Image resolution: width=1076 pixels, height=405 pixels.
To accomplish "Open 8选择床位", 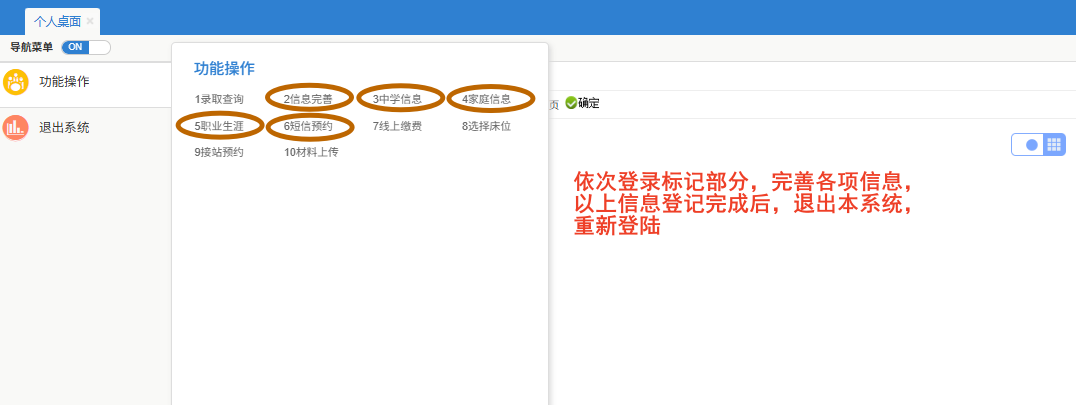I will click(487, 126).
